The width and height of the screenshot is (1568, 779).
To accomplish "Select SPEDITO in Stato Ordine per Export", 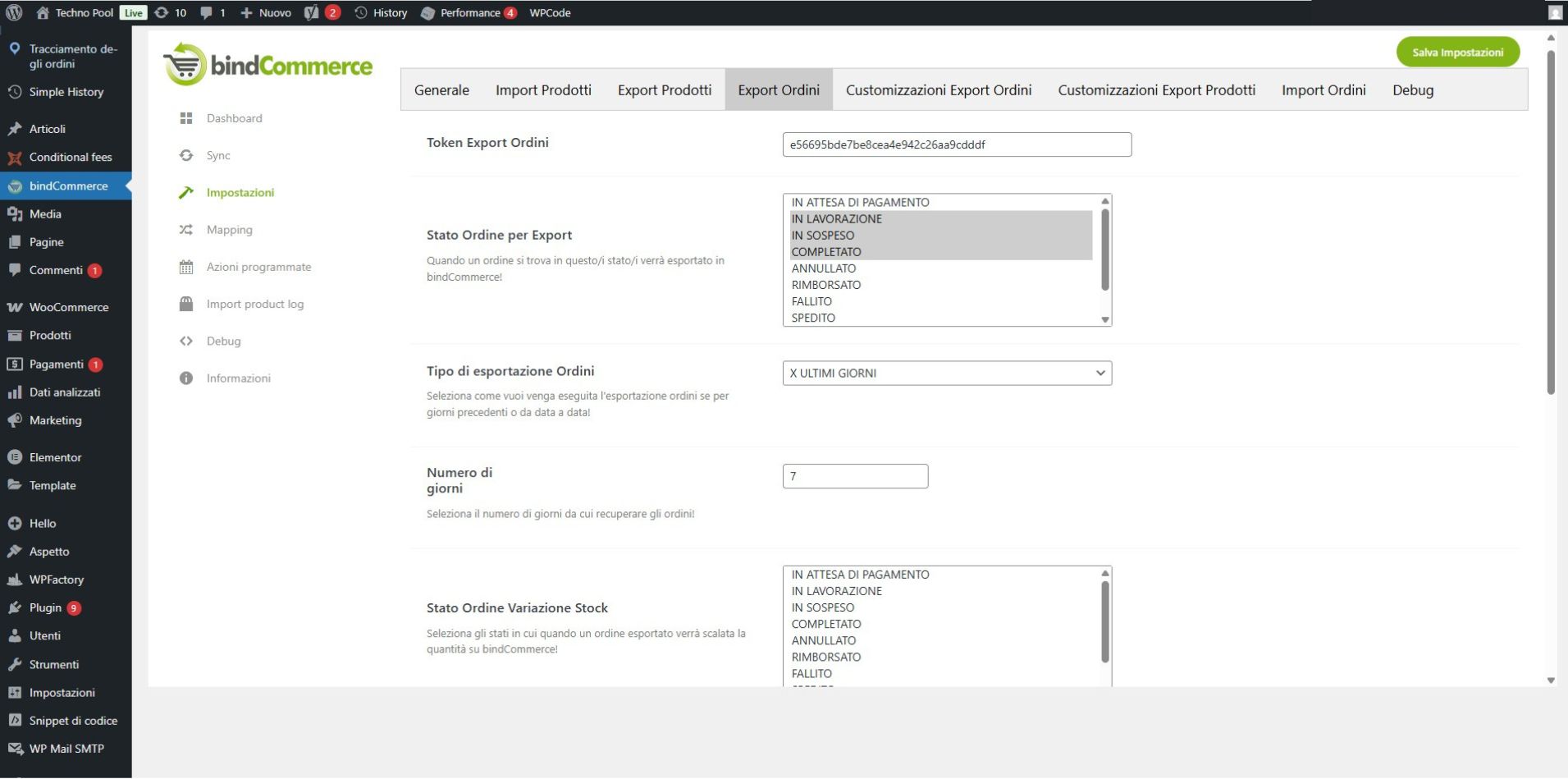I will (813, 318).
